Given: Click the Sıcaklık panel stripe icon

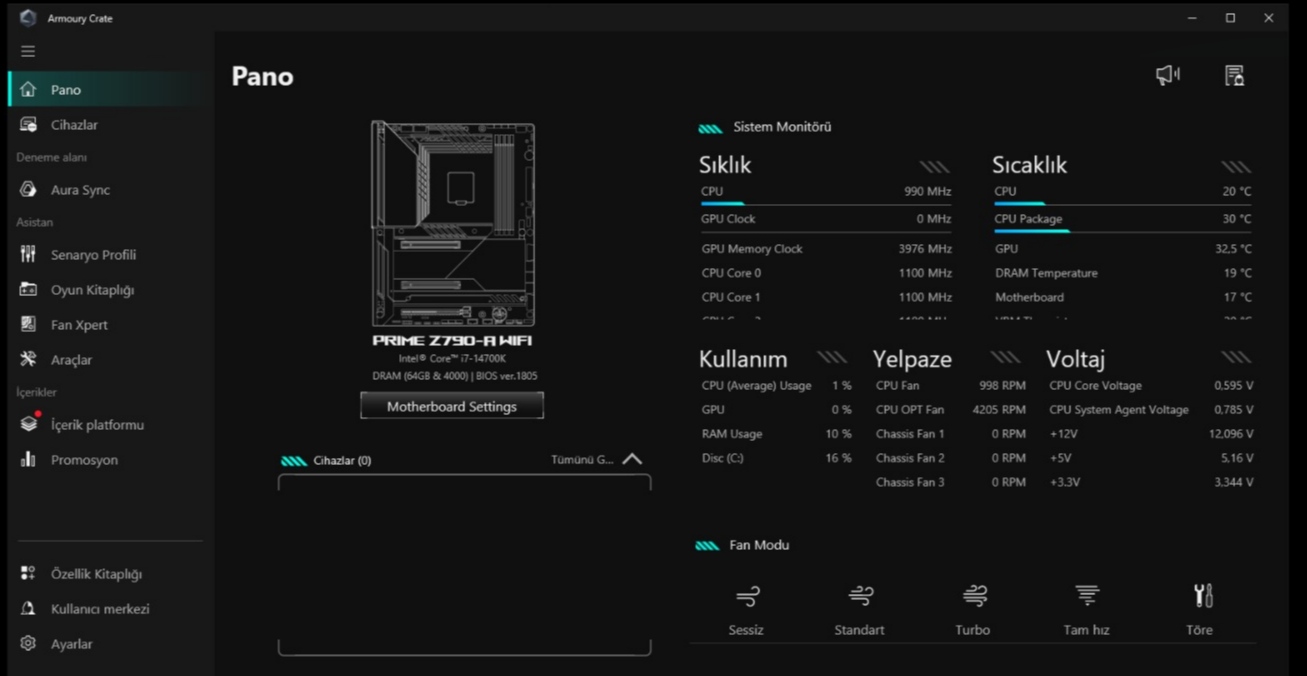Looking at the screenshot, I should pos(1235,167).
